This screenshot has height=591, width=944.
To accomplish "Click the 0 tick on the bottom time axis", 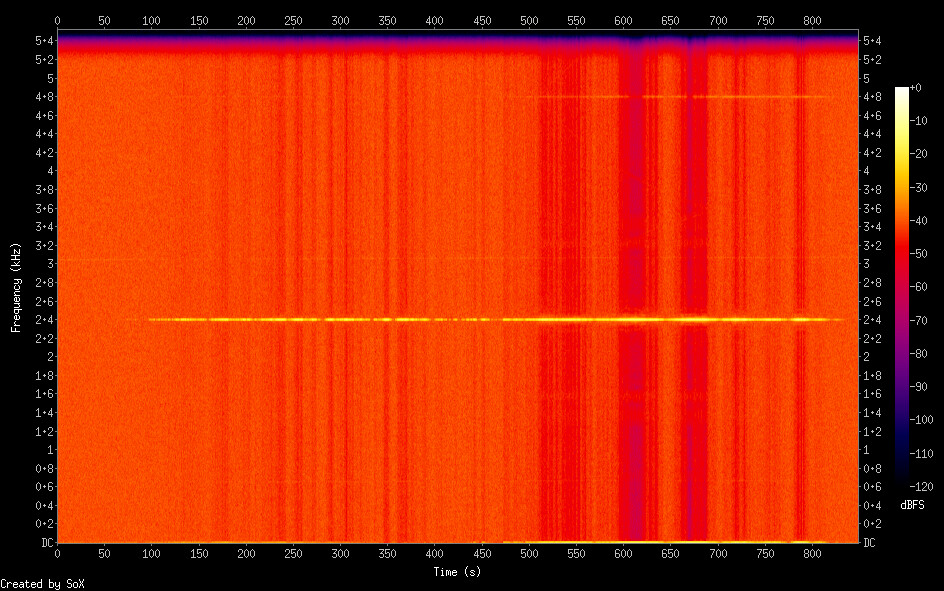I will point(57,553).
